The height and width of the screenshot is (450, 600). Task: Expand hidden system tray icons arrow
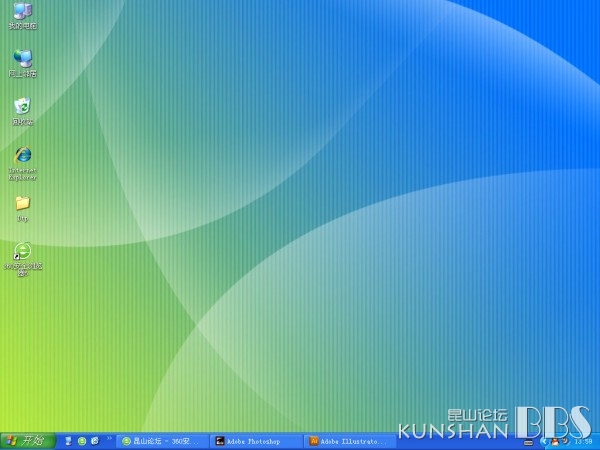pos(544,442)
